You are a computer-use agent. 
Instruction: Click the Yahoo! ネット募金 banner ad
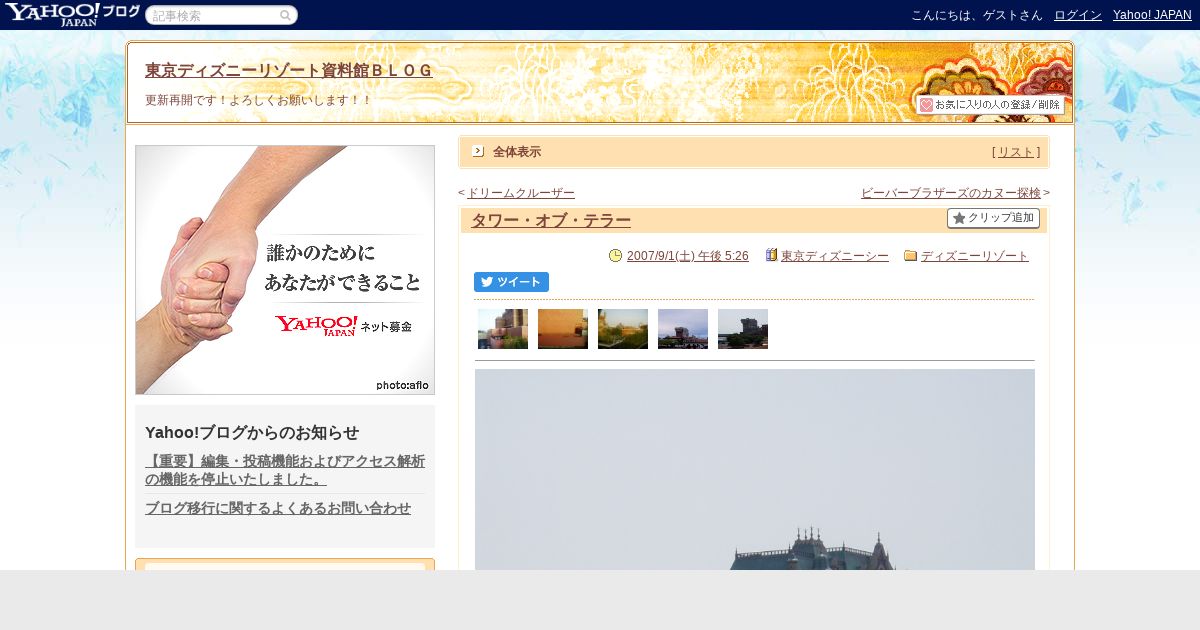(x=285, y=270)
